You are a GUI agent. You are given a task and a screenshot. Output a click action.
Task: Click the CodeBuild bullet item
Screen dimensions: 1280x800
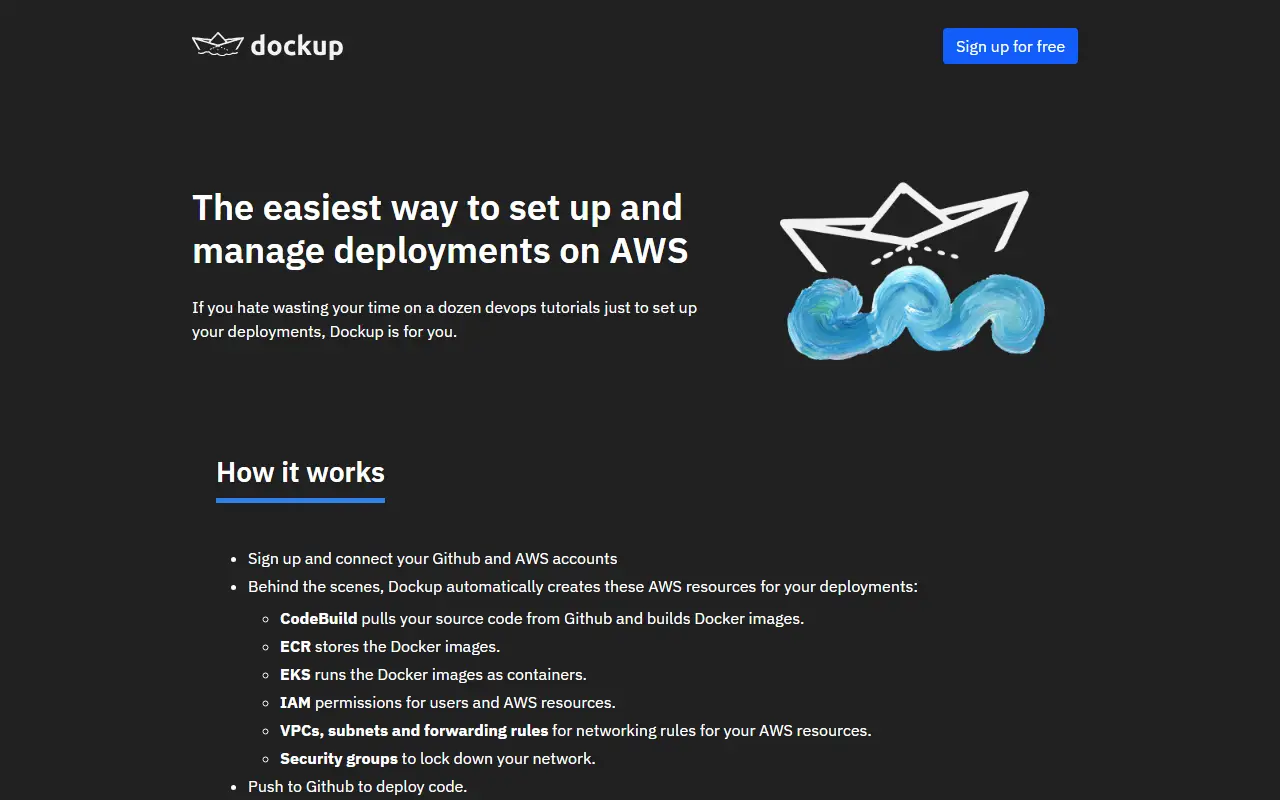click(542, 619)
